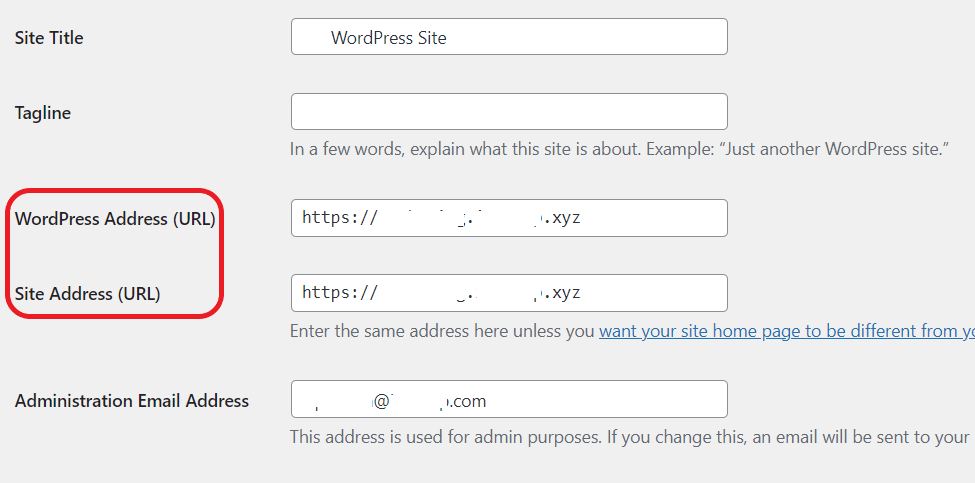975x483 pixels.
Task: Click the "WordPress Site" text in the title field
Action: [389, 38]
